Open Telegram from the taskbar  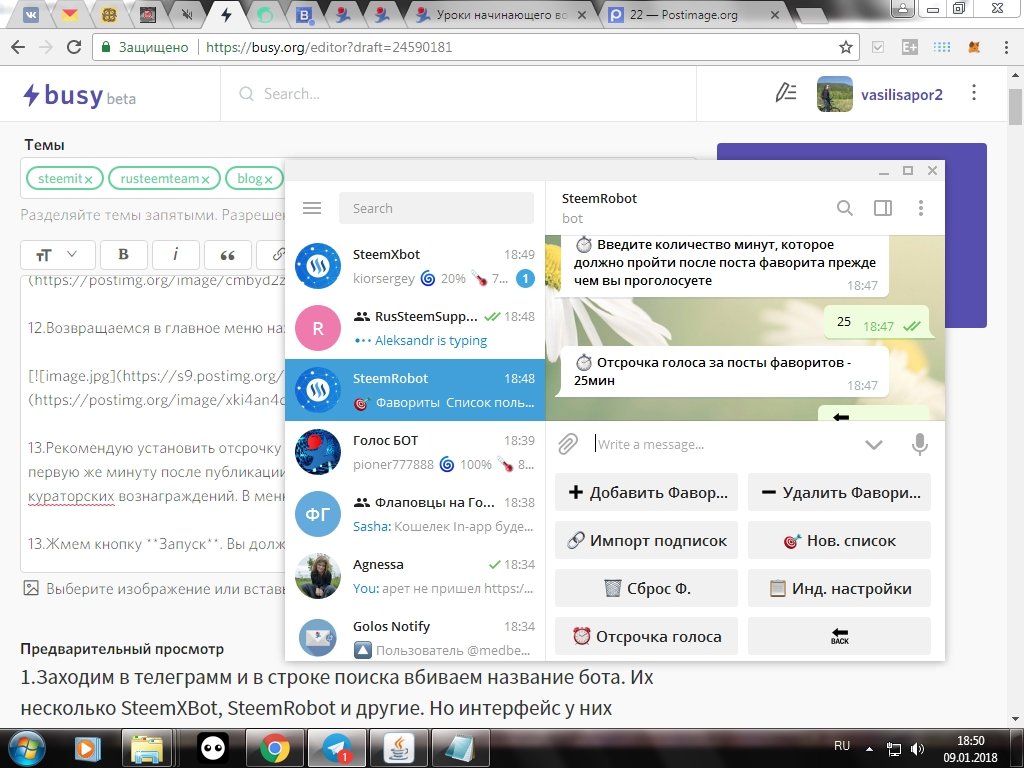(x=337, y=748)
